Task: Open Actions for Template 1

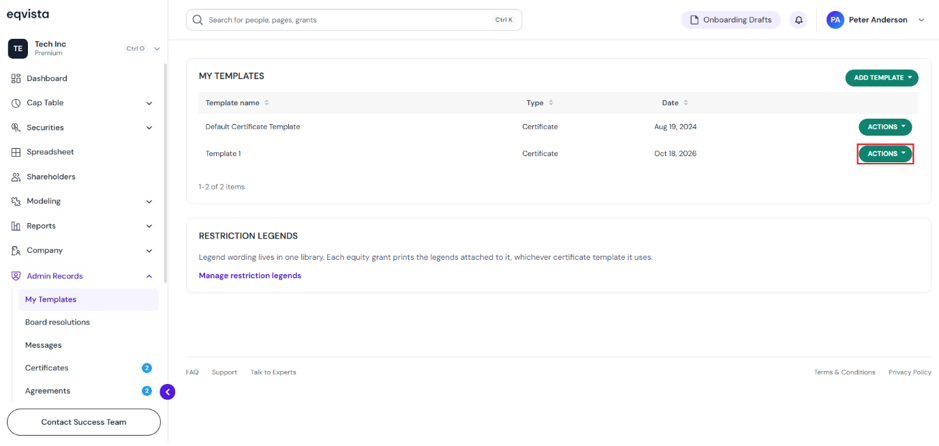Action: pos(885,154)
